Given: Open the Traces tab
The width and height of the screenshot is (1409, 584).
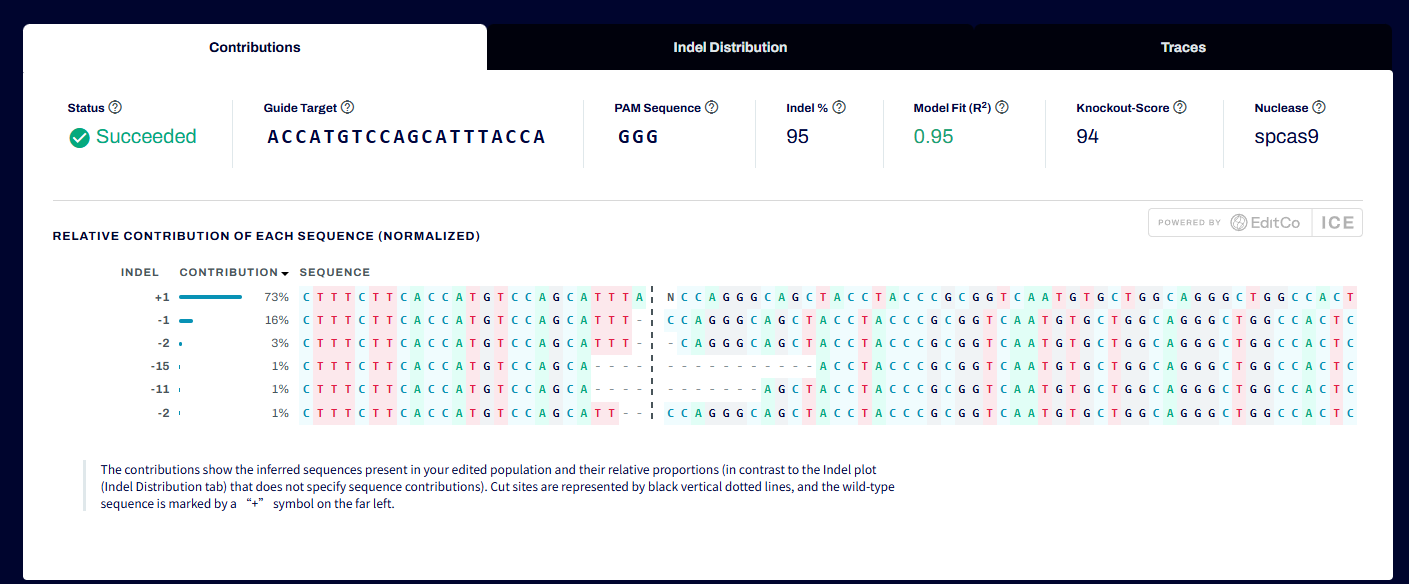Looking at the screenshot, I should click(1183, 47).
